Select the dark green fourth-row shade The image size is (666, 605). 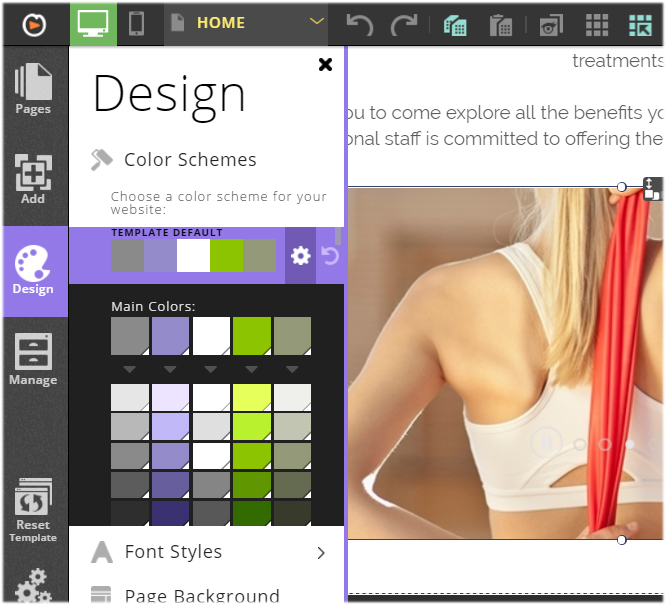pyautogui.click(x=252, y=485)
